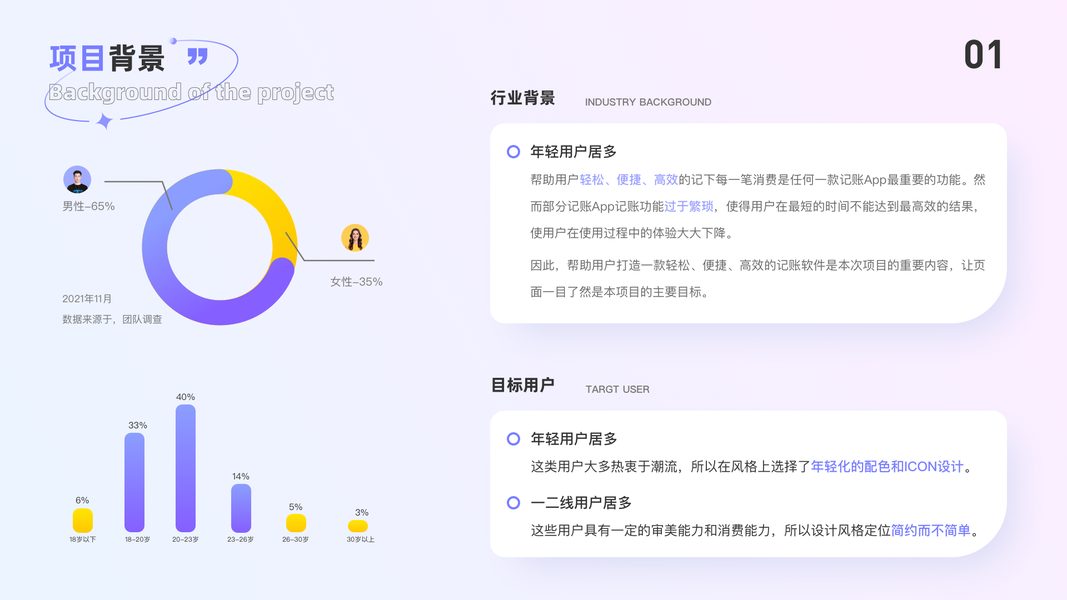Click the 2021年11月 date text
Image resolution: width=1067 pixels, height=600 pixels.
(x=87, y=299)
